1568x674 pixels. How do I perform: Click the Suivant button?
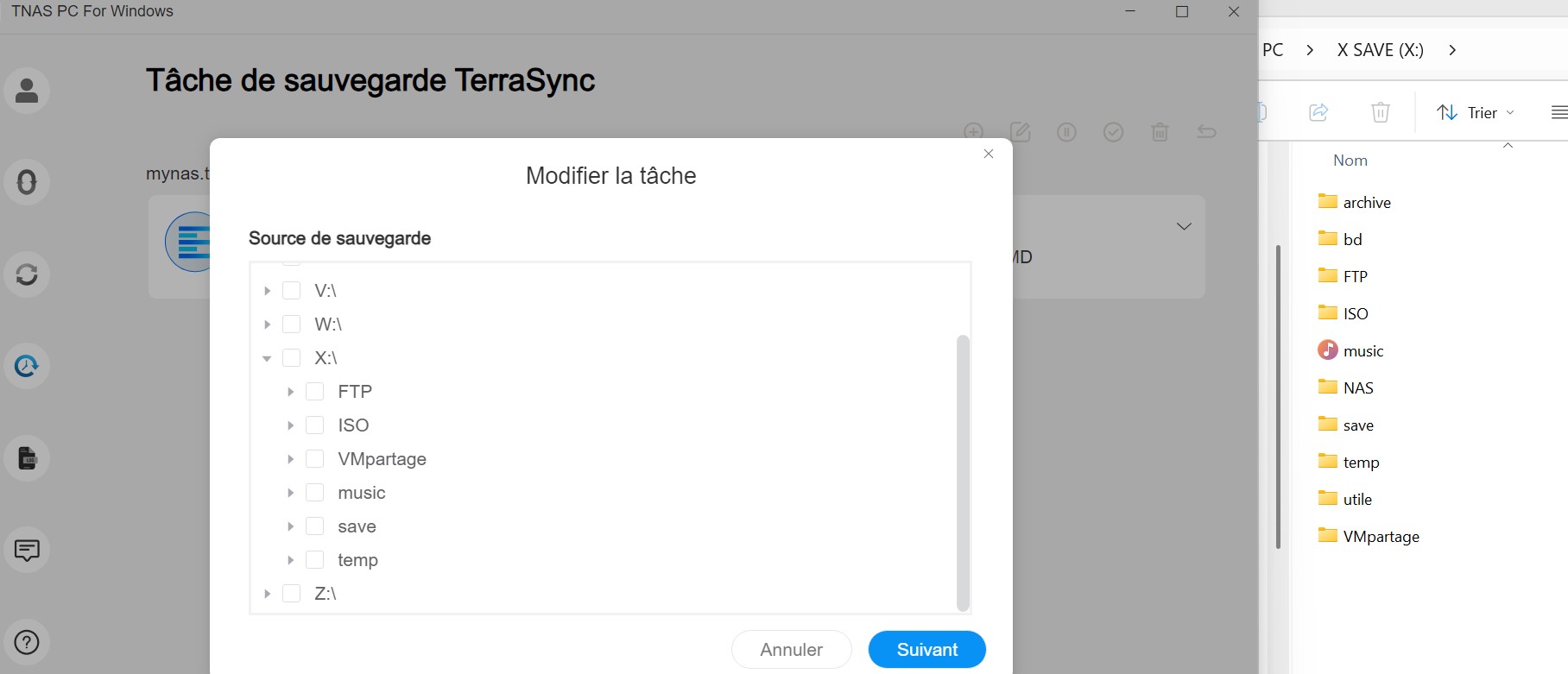tap(927, 650)
